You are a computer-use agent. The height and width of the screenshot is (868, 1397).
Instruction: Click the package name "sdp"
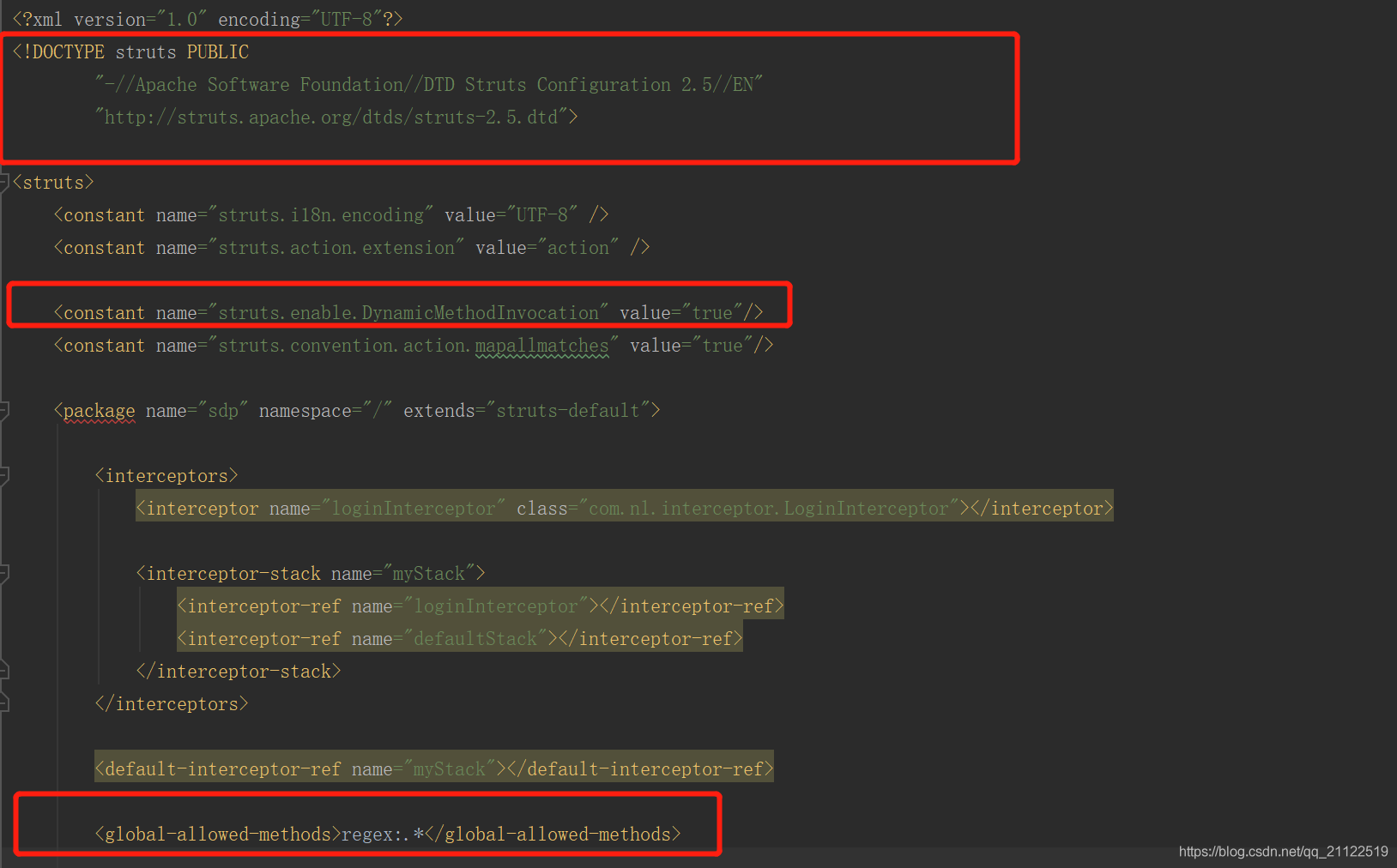click(x=223, y=410)
